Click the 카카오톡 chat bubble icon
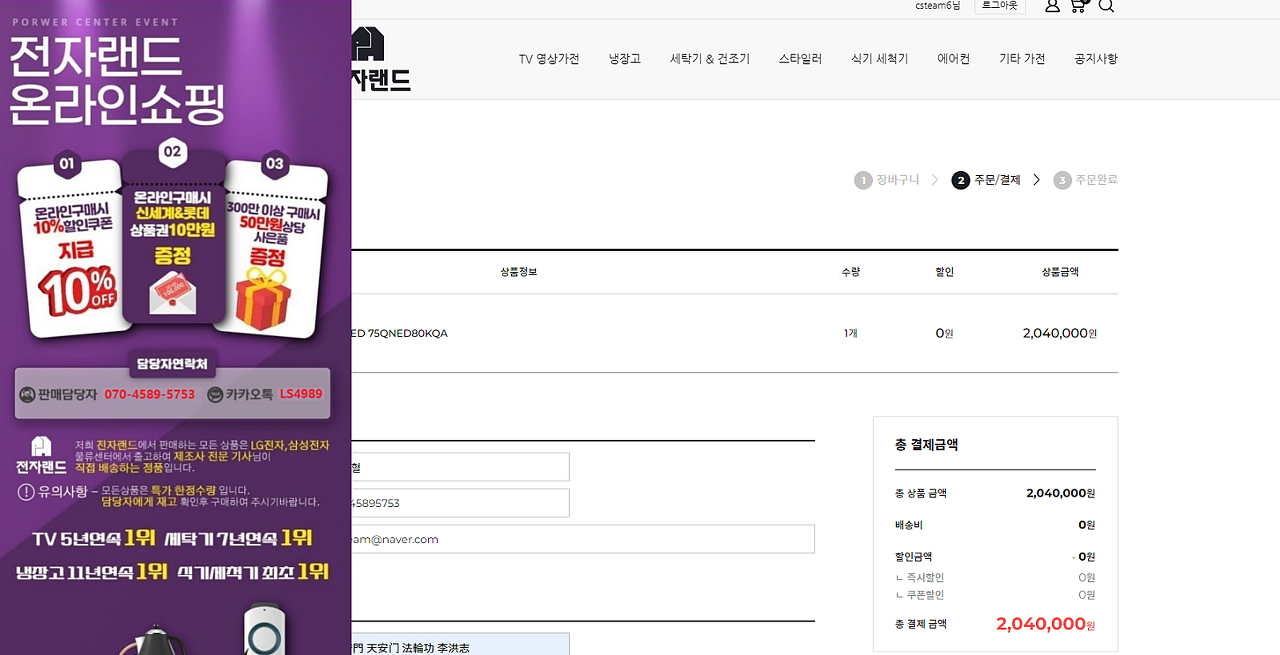Screen dimensions: 1280x655 tap(215, 394)
